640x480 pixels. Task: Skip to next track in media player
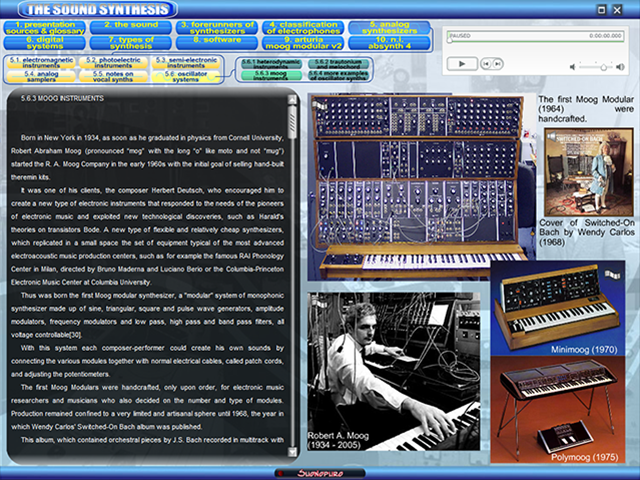pyautogui.click(x=497, y=64)
